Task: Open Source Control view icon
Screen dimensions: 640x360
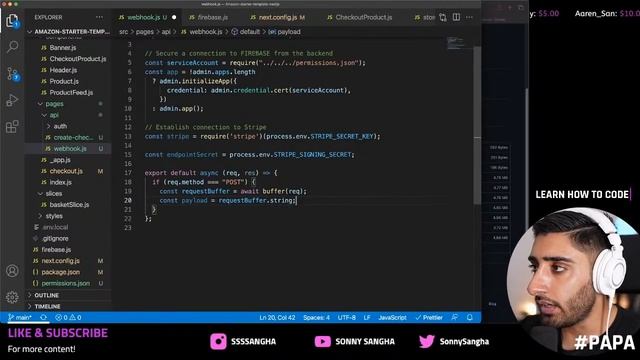Action: [12, 74]
